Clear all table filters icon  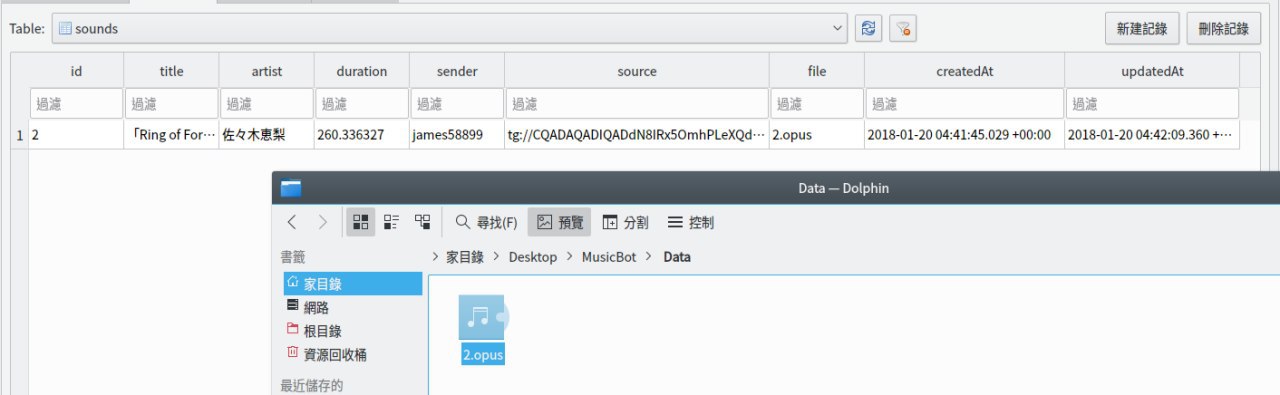pyautogui.click(x=903, y=29)
